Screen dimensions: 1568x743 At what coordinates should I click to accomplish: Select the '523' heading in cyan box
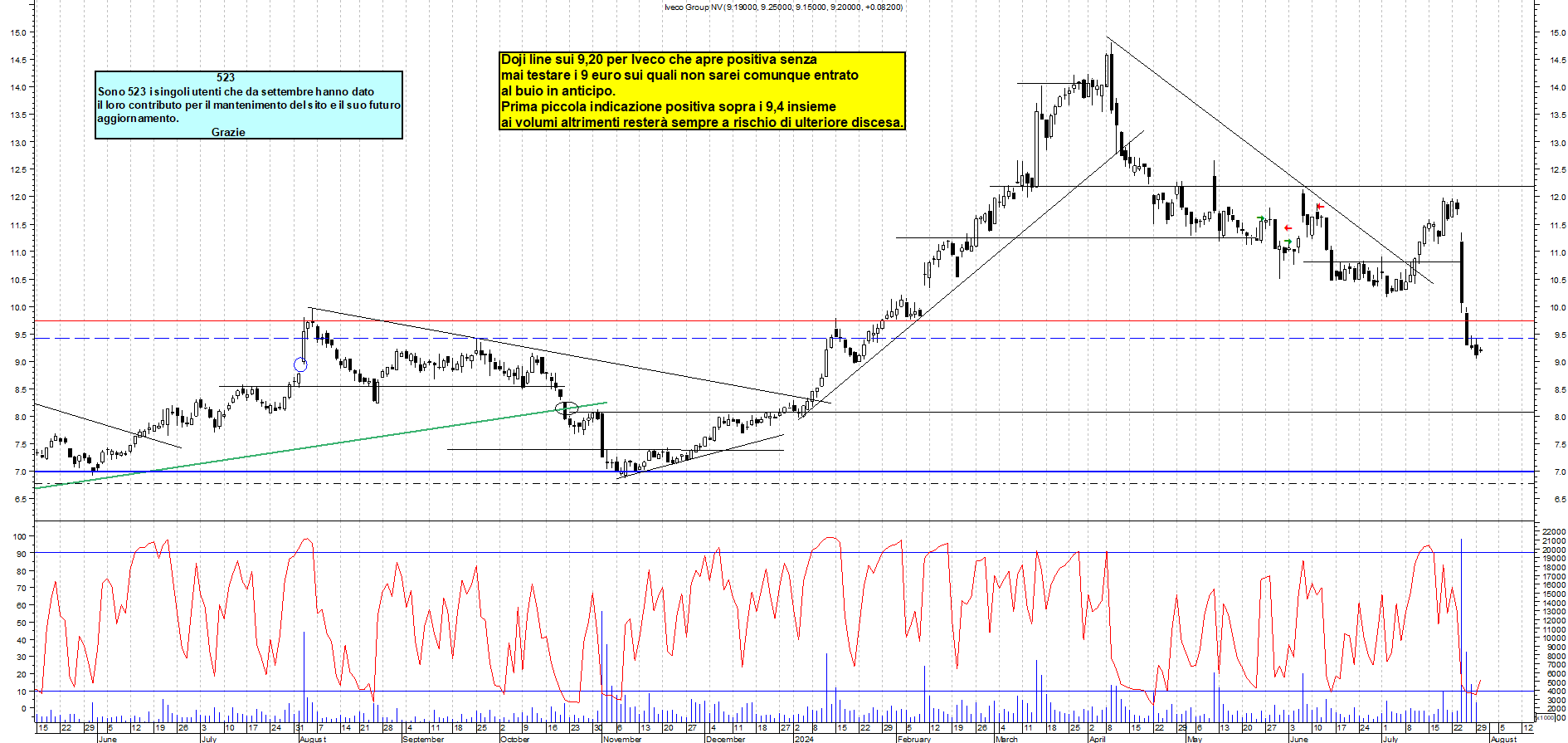click(226, 77)
